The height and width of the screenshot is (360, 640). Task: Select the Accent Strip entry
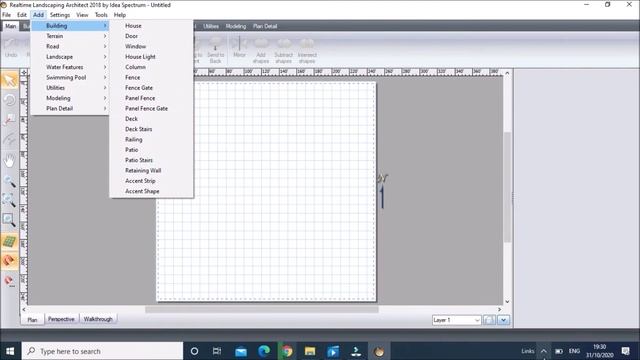[x=151, y=181]
